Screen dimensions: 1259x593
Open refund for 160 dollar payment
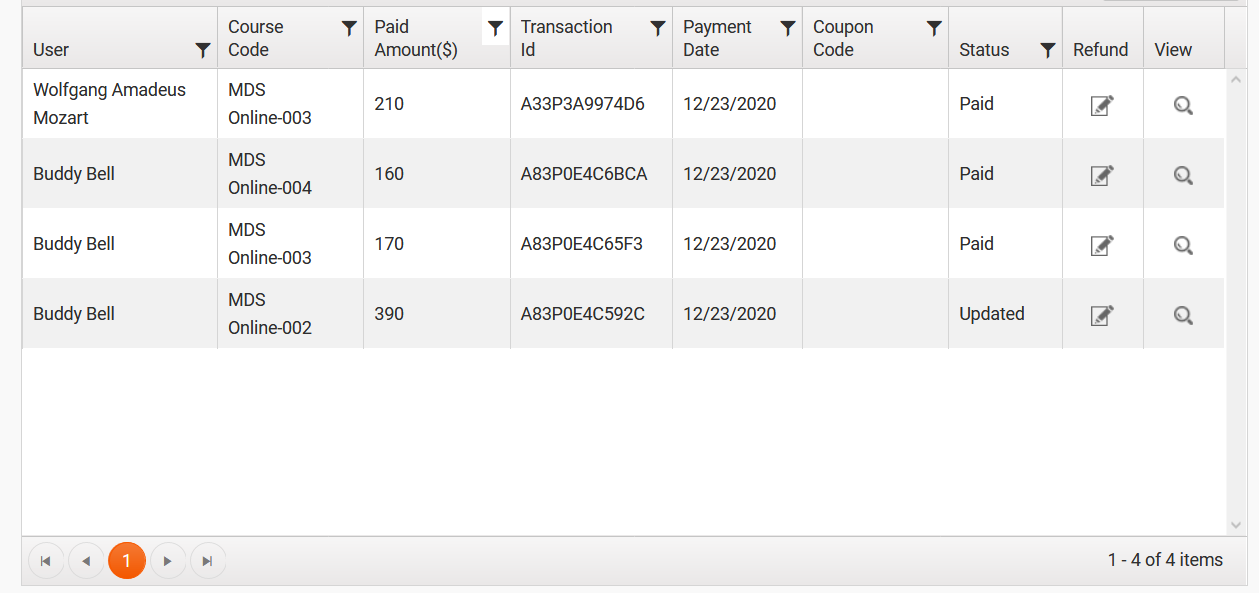click(x=1102, y=175)
